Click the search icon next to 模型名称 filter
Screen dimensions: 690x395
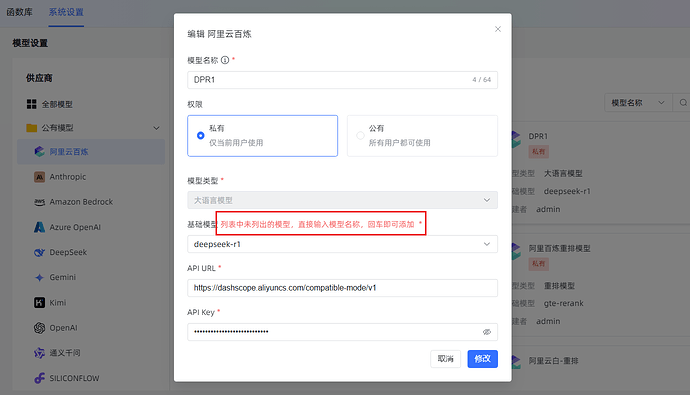coord(683,103)
